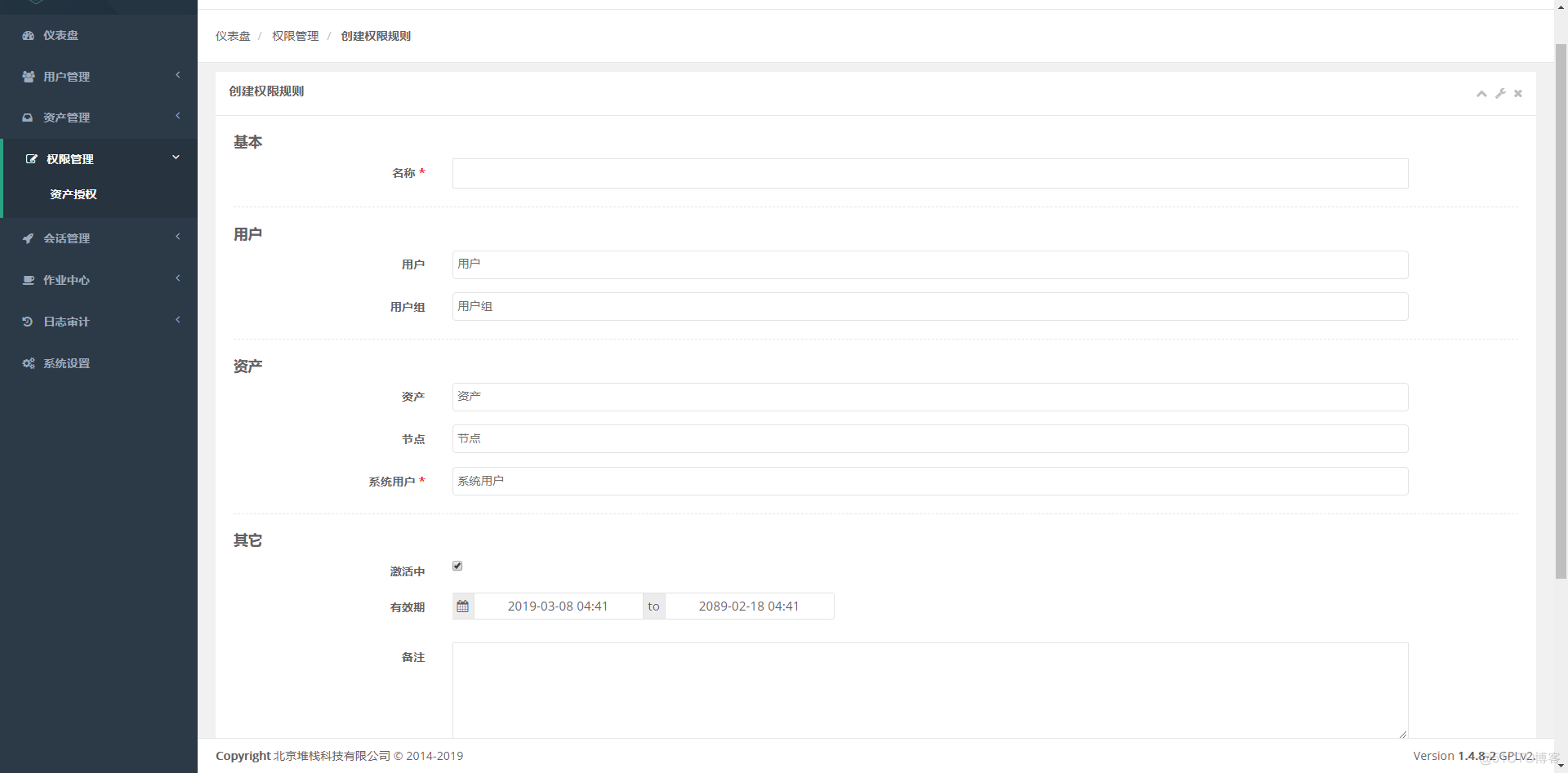Click the 北京堆栈科技有限公司 copyright text
The image size is (1568, 773).
click(332, 756)
